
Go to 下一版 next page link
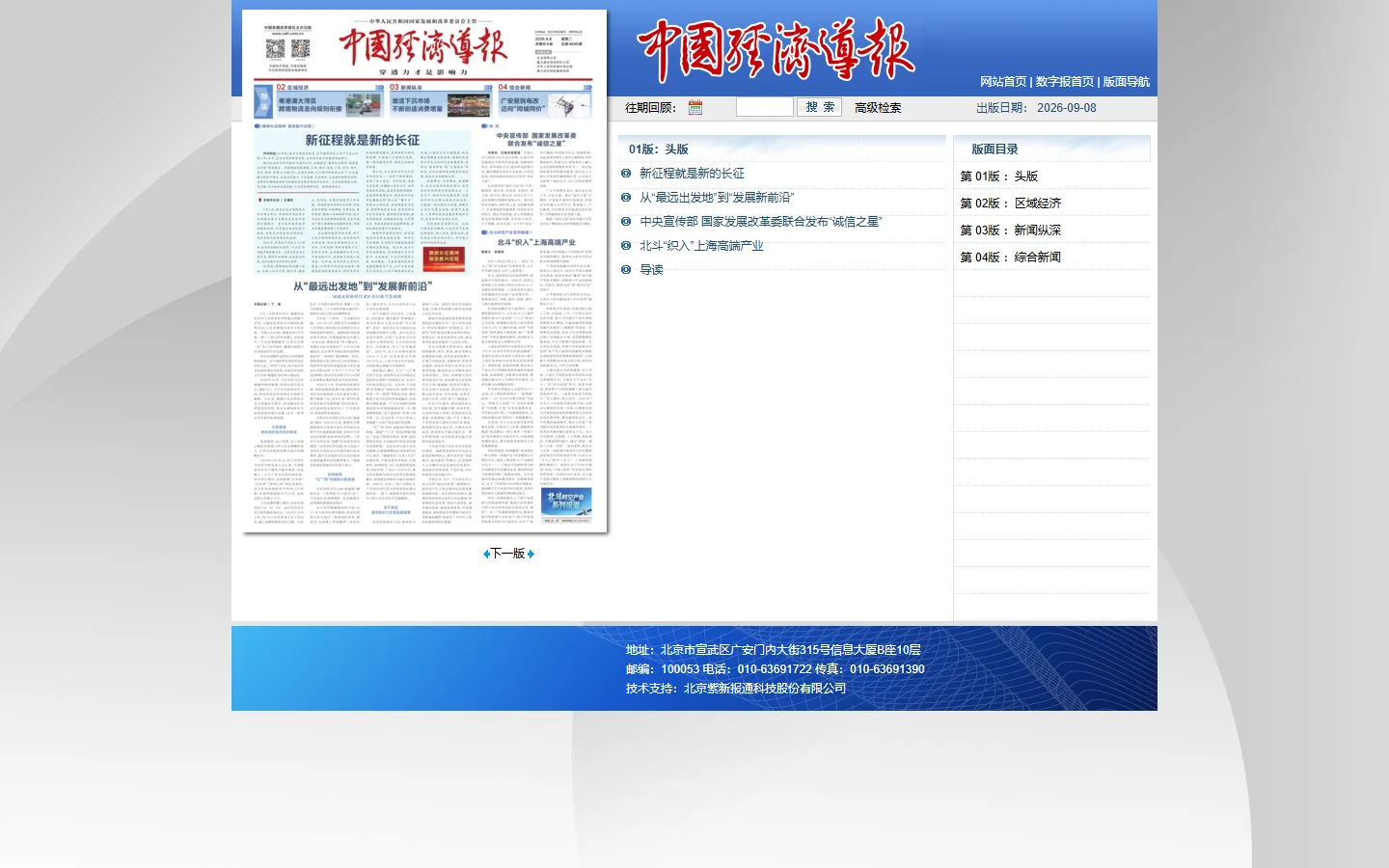508,554
